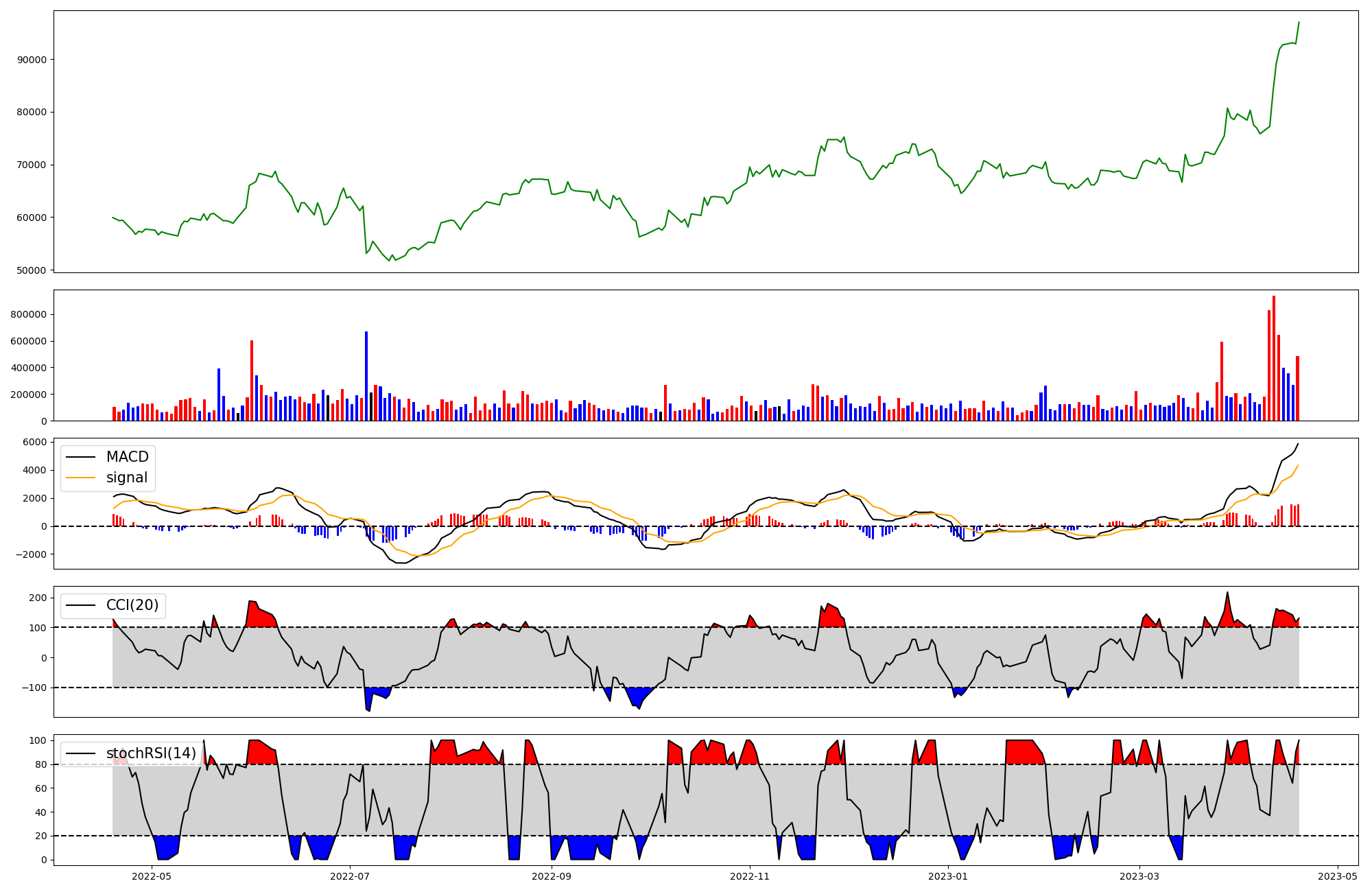Image resolution: width=1372 pixels, height=892 pixels.
Task: Click the 200 CCI axis tick label
Action: (x=38, y=598)
